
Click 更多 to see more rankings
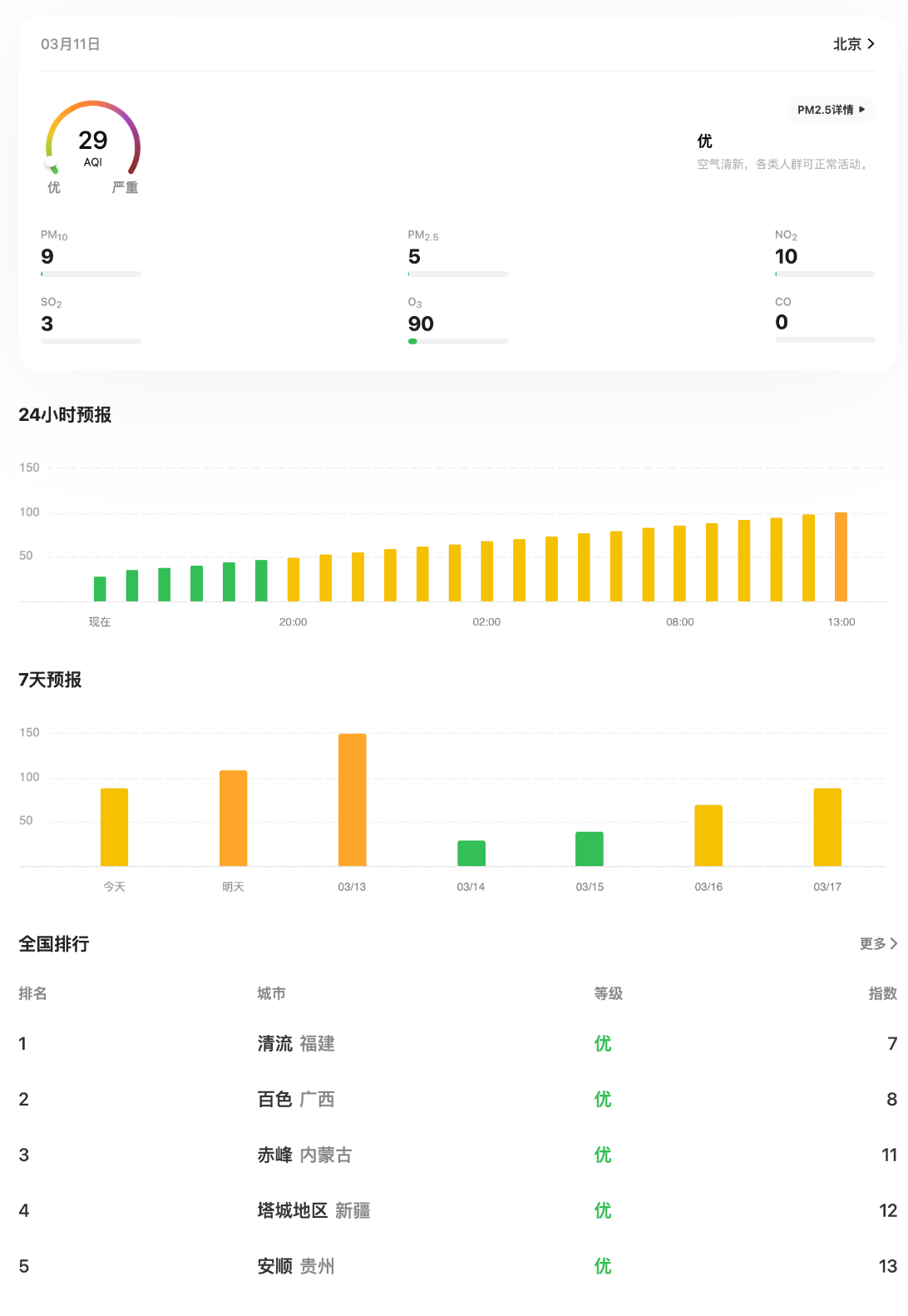tap(878, 943)
